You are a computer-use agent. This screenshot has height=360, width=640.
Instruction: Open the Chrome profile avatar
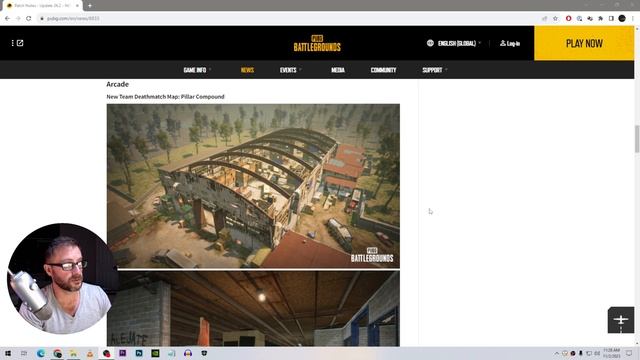622,18
